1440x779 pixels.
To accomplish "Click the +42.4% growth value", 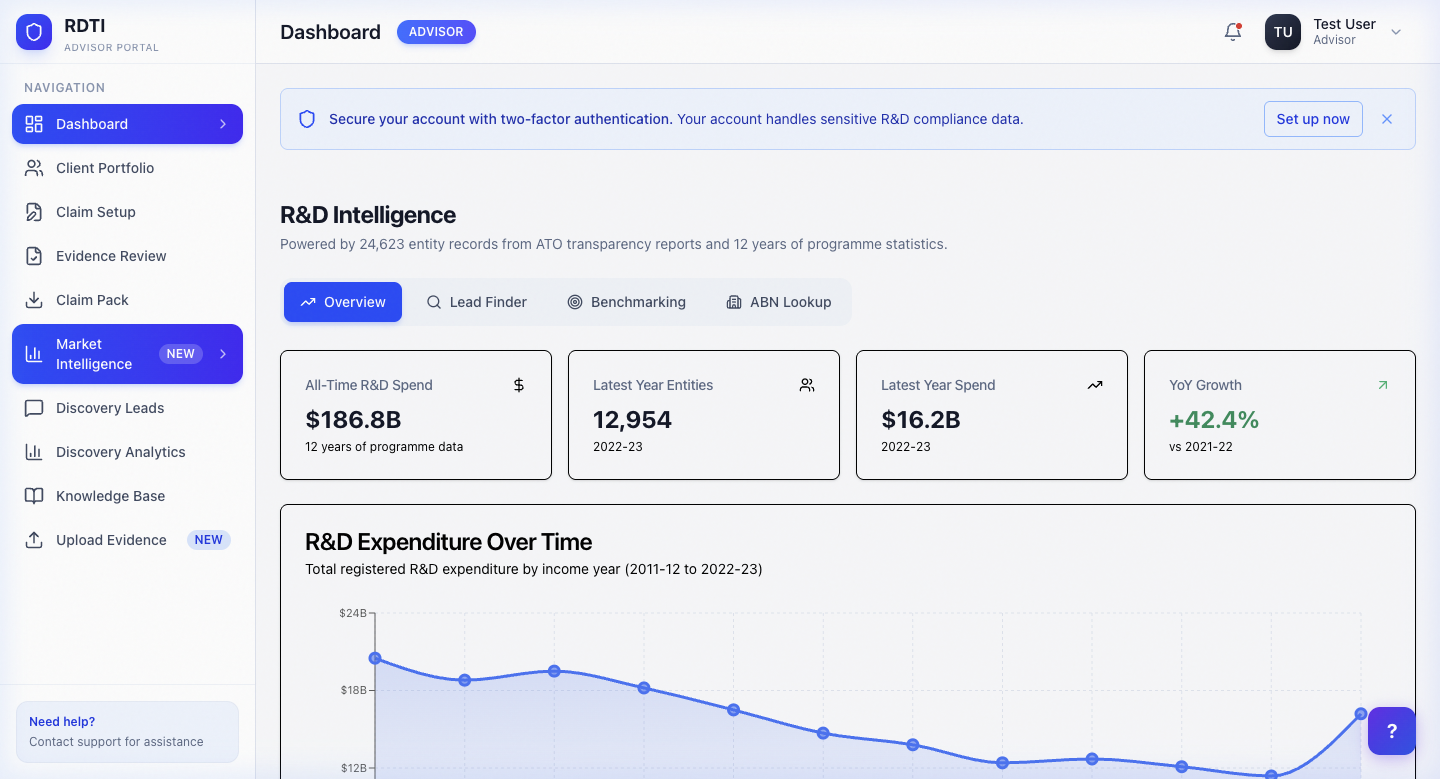I will coord(1214,419).
